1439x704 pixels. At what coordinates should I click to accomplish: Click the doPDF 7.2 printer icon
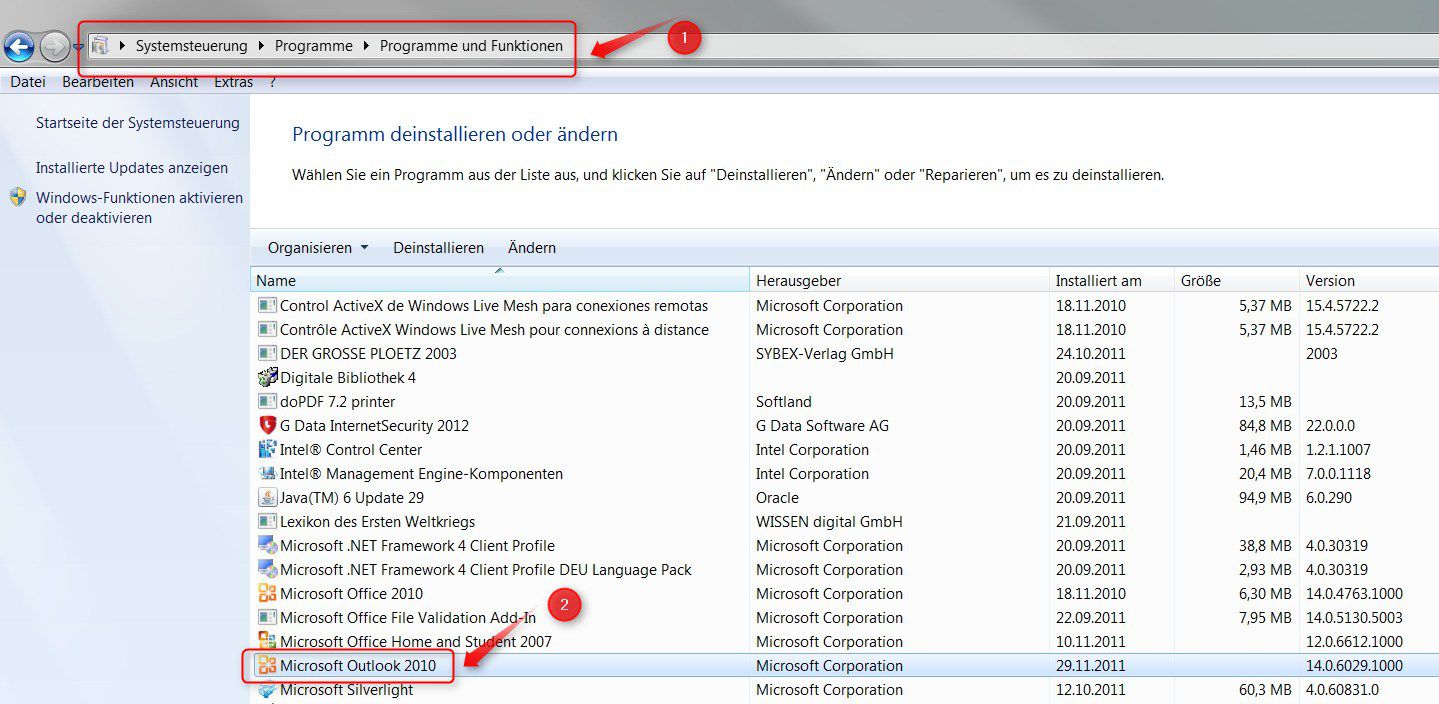pyautogui.click(x=267, y=401)
